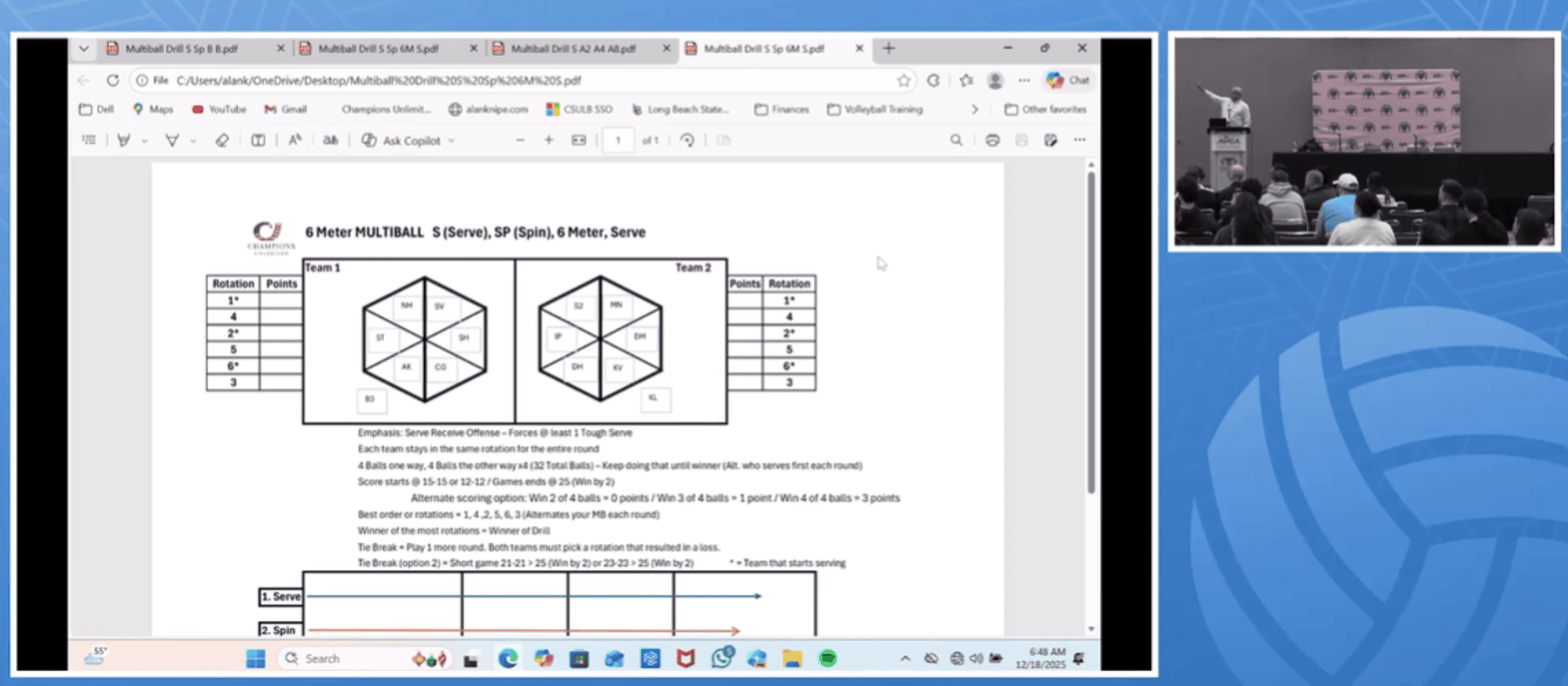This screenshot has width=1568, height=686.
Task: Open the PDF table of contents icon
Action: click(x=89, y=140)
